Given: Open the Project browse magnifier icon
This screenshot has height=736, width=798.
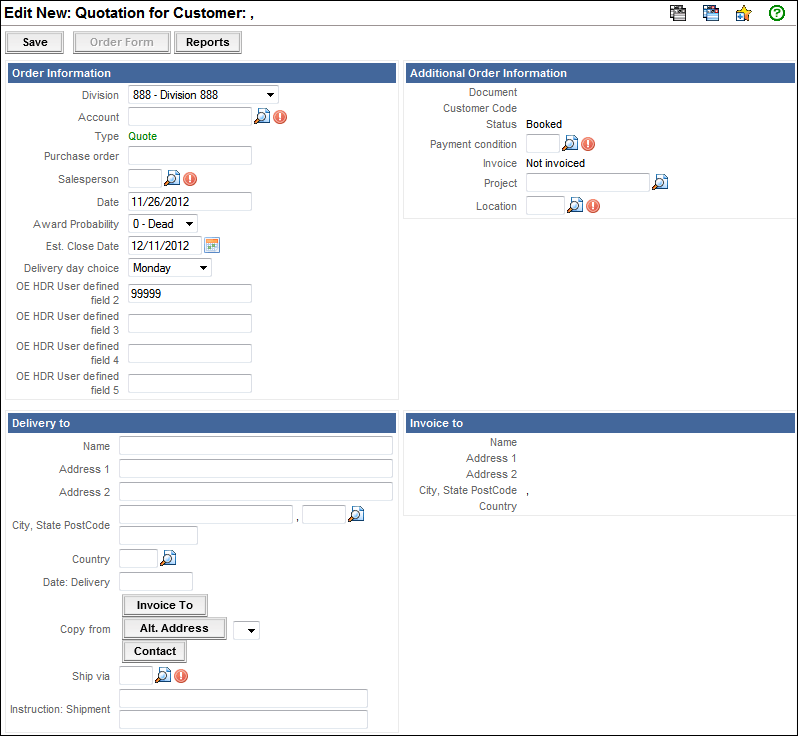Looking at the screenshot, I should click(660, 183).
